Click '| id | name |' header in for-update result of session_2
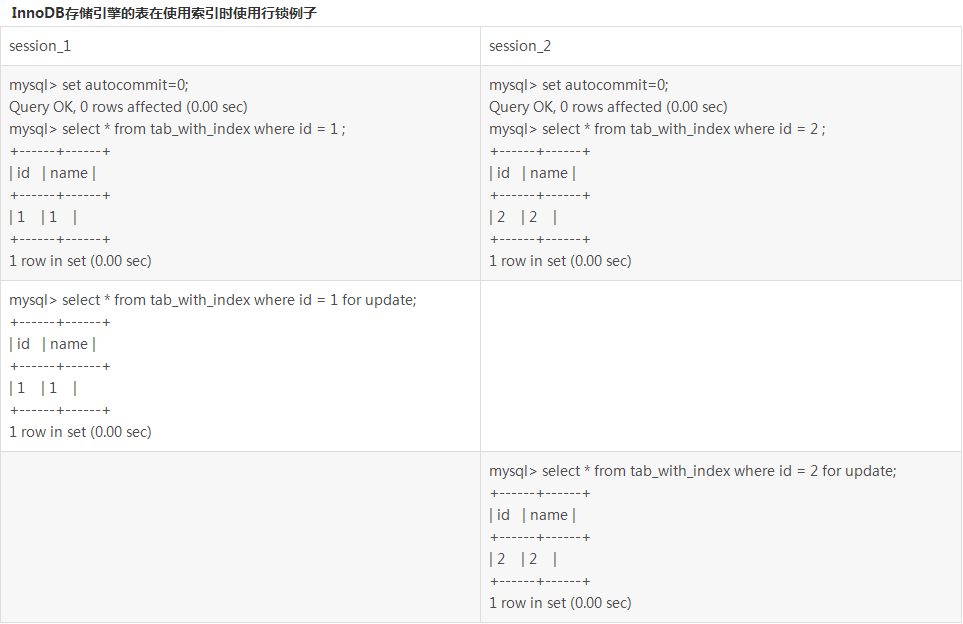Viewport: 963px width, 624px height. pos(532,515)
